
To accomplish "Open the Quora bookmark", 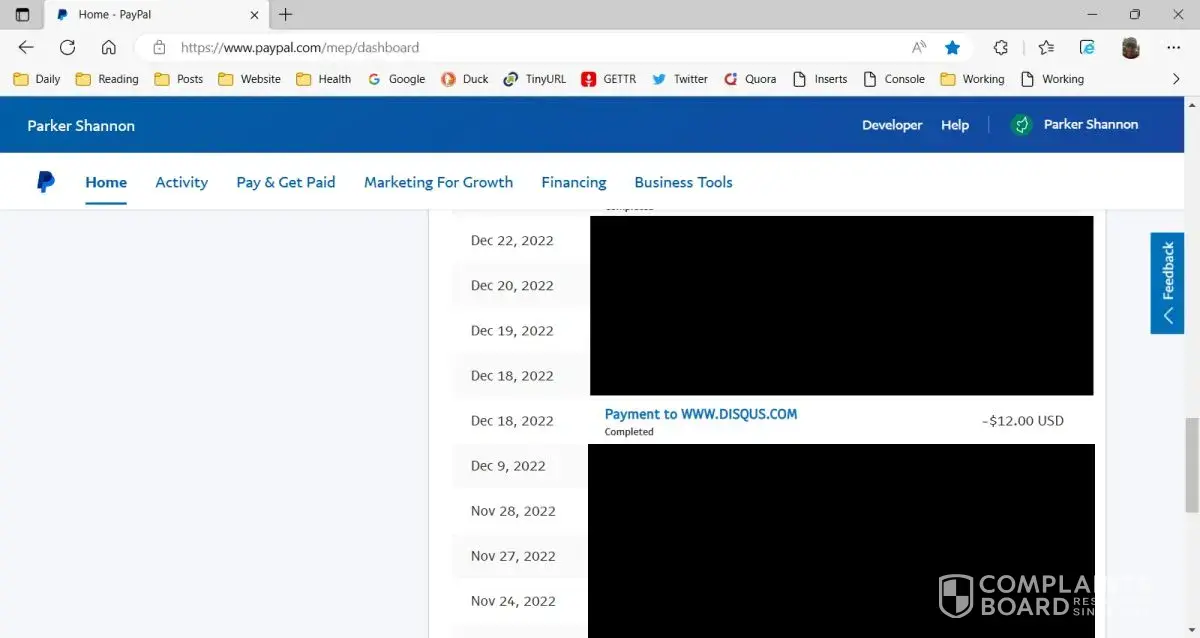I will pyautogui.click(x=750, y=79).
